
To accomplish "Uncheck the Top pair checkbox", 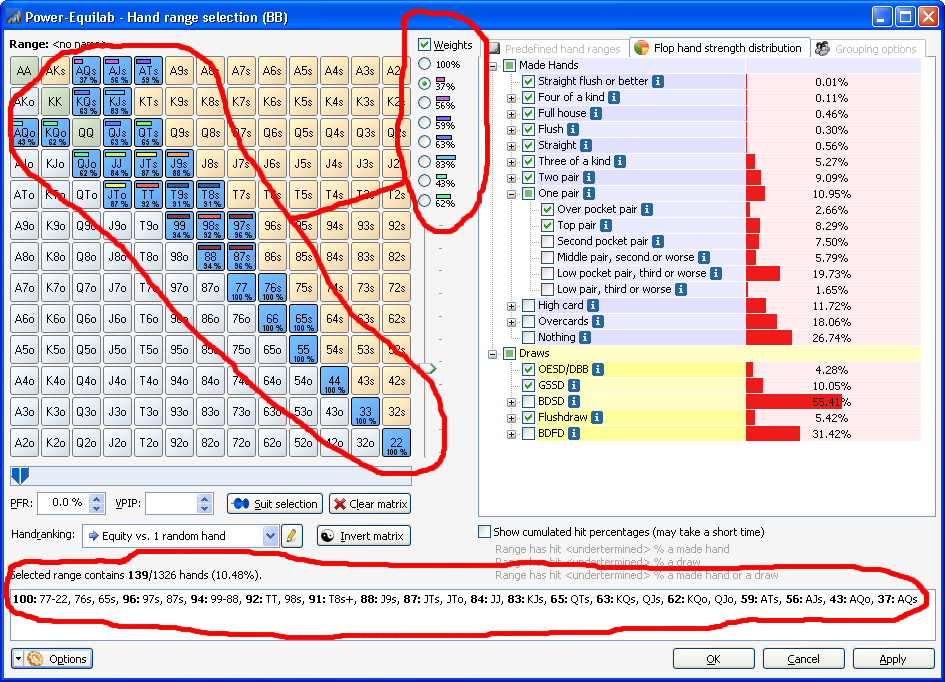I will (x=547, y=225).
